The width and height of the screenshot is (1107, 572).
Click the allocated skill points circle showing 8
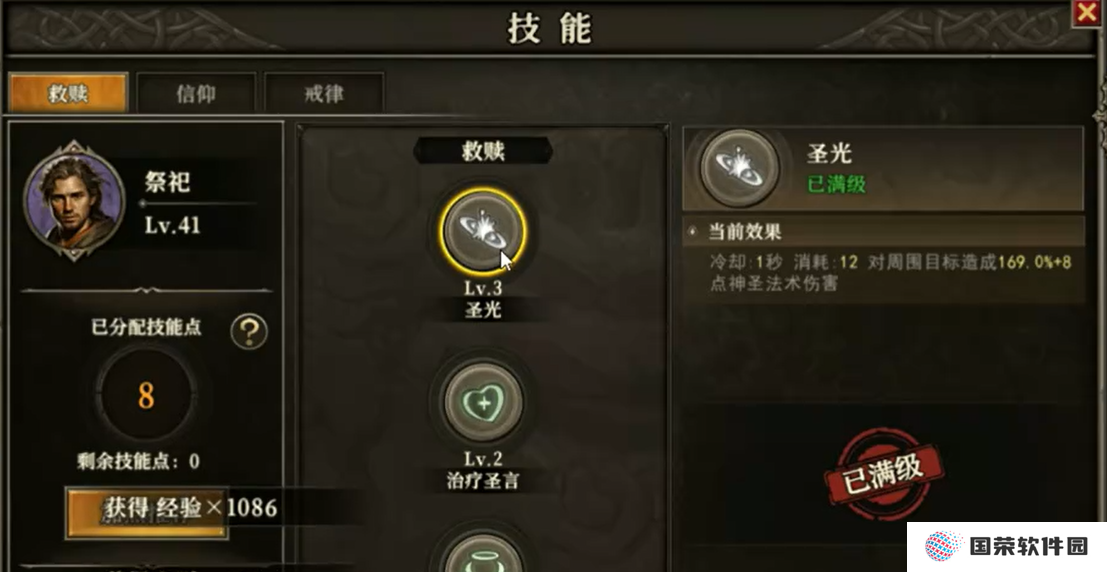coord(146,396)
